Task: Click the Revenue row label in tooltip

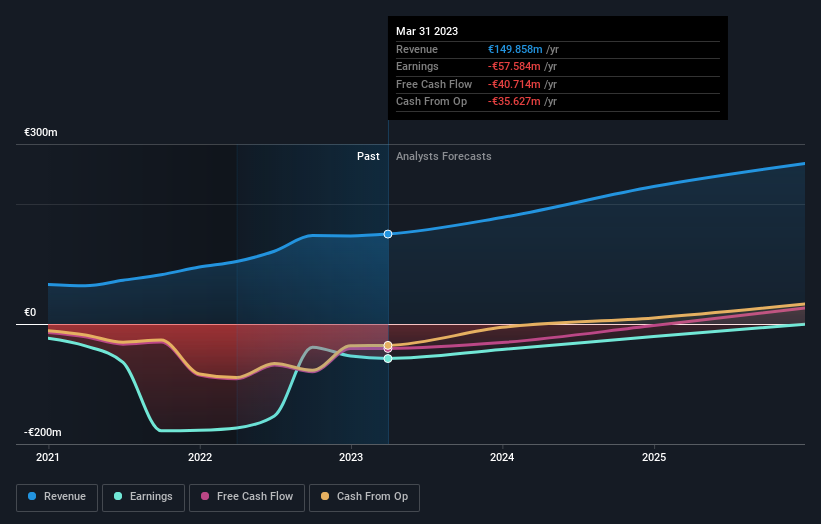Action: point(417,49)
